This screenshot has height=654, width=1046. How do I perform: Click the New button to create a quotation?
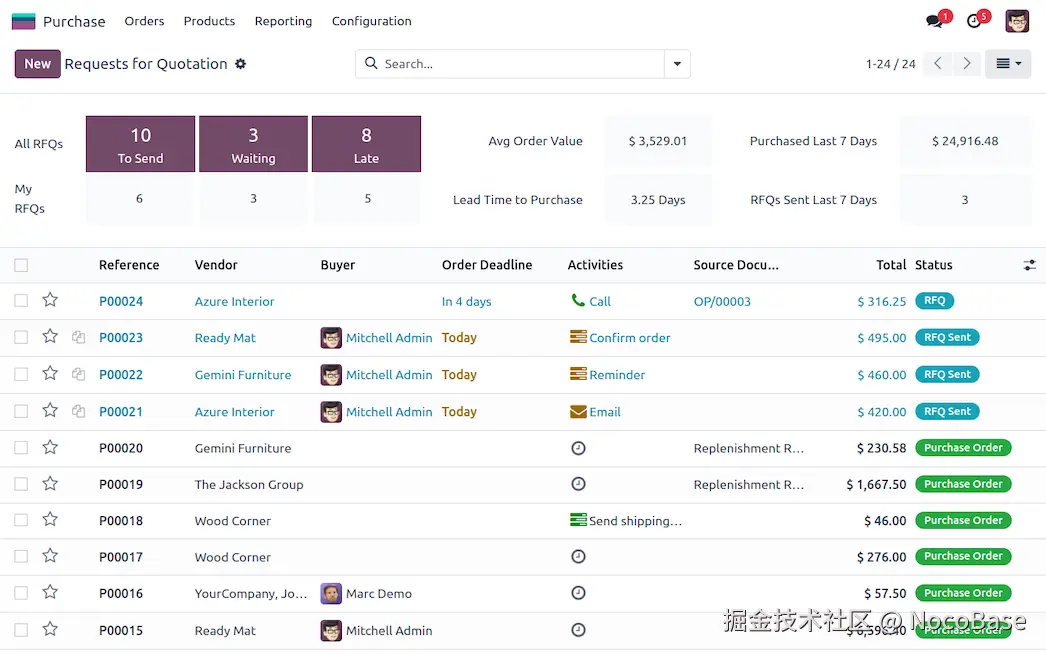point(37,63)
